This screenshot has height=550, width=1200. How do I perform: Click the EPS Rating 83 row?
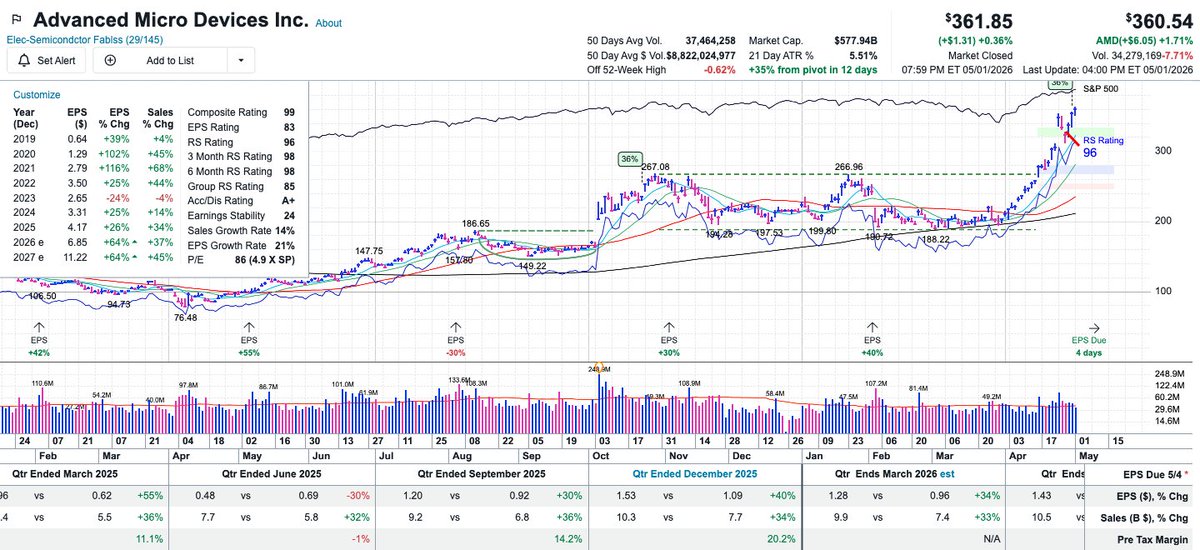(x=242, y=127)
